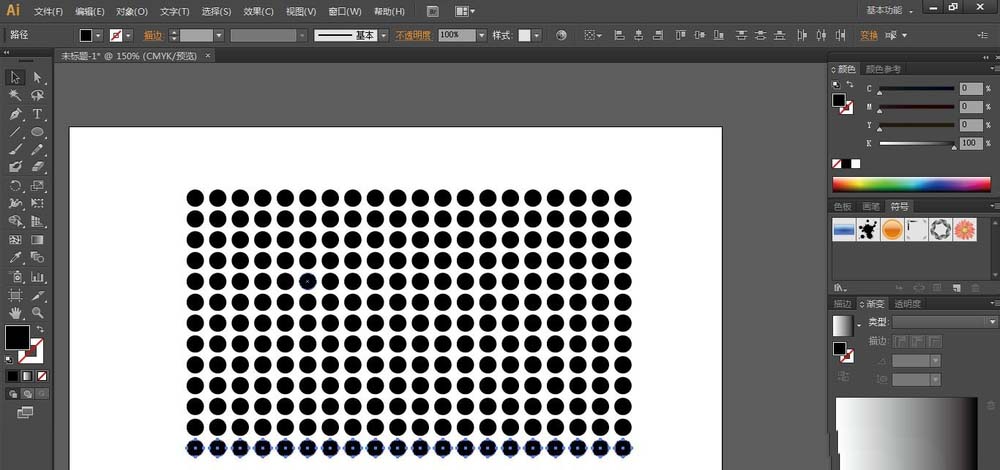This screenshot has width=1000, height=470.
Task: Set toolbox paint mode to None
Action: 42,376
